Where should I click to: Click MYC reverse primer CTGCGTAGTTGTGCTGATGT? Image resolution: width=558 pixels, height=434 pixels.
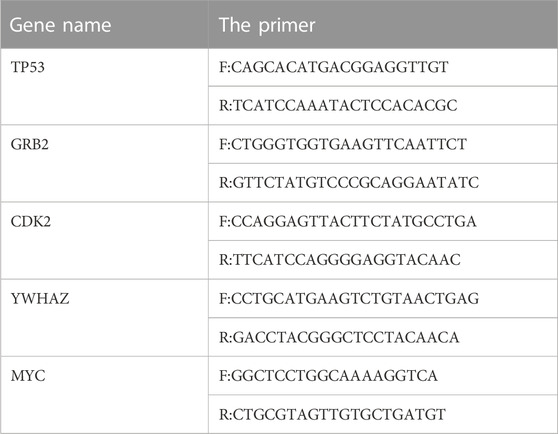click(x=332, y=414)
